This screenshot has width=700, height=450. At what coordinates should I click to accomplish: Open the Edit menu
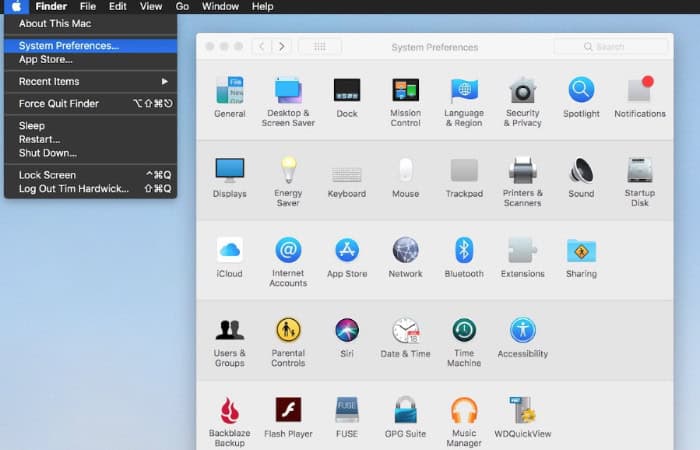[x=117, y=7]
